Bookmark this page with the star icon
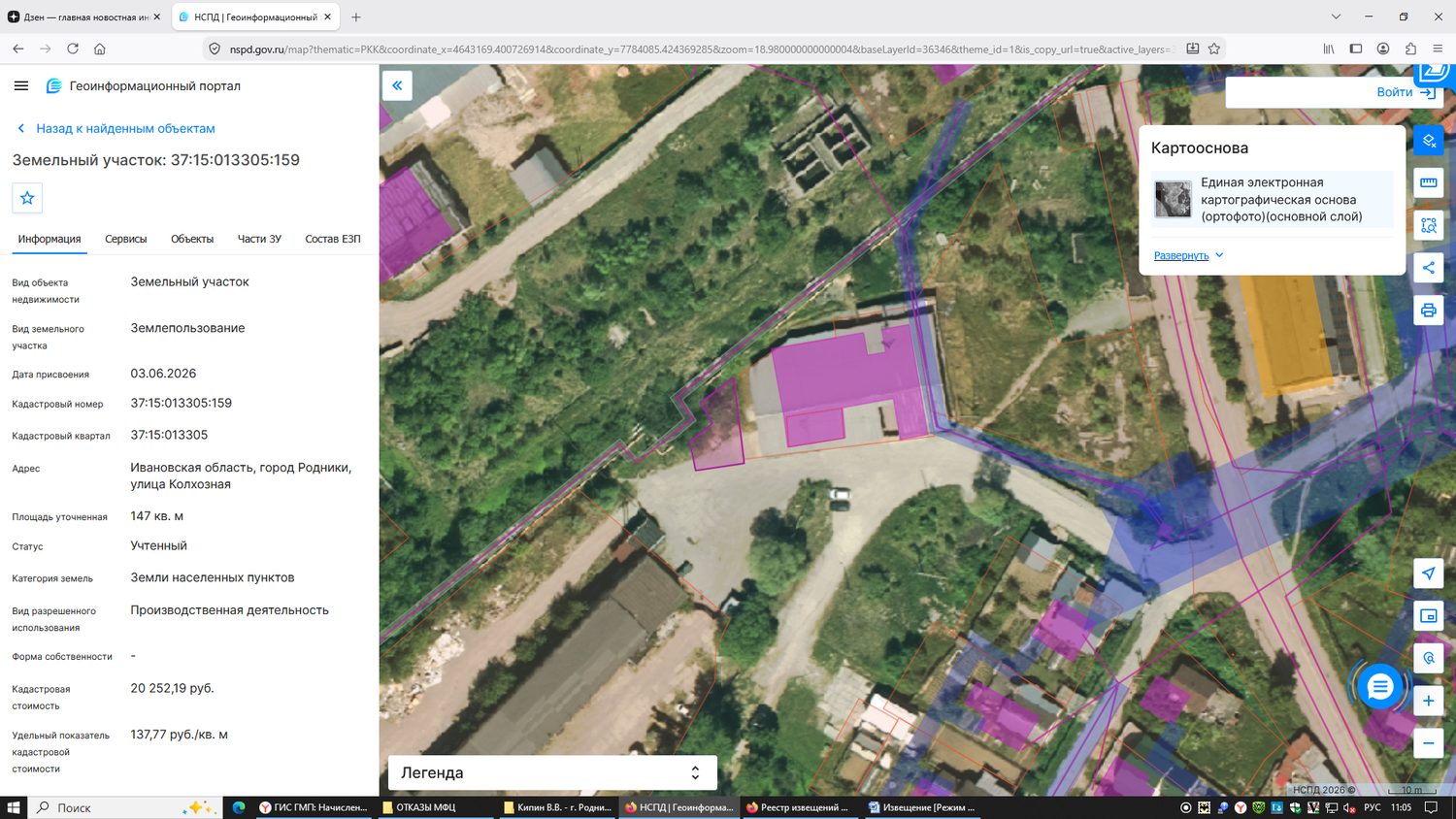Viewport: 1456px width, 819px height. coord(1213,49)
